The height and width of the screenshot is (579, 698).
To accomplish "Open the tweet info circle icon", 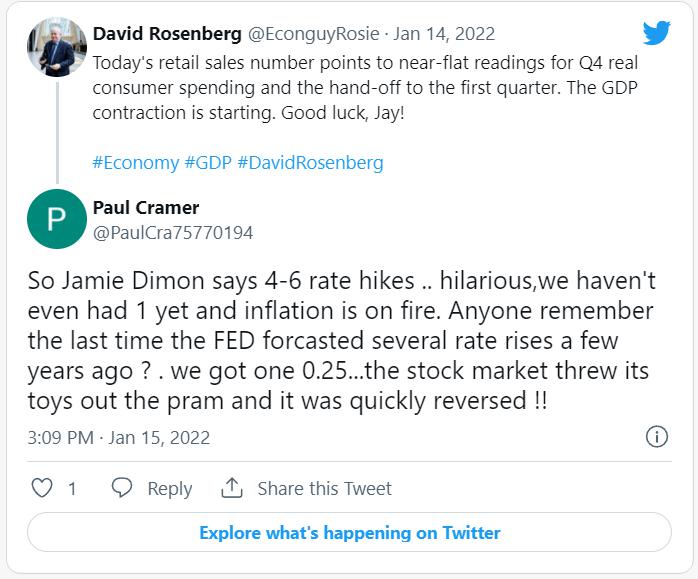I will click(657, 437).
